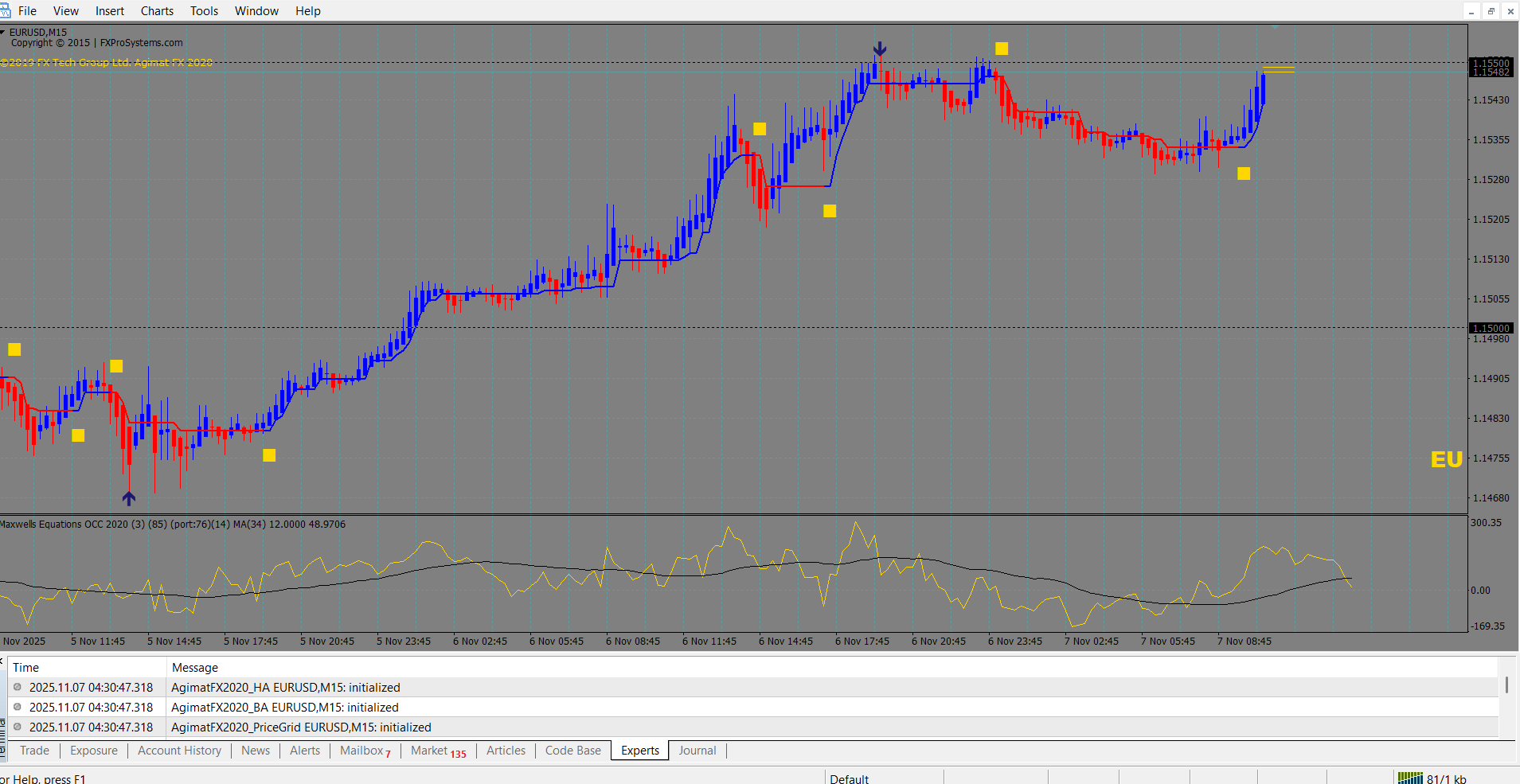
Task: Expand the EURUSD,M15 chart triangle
Action: click(3, 33)
